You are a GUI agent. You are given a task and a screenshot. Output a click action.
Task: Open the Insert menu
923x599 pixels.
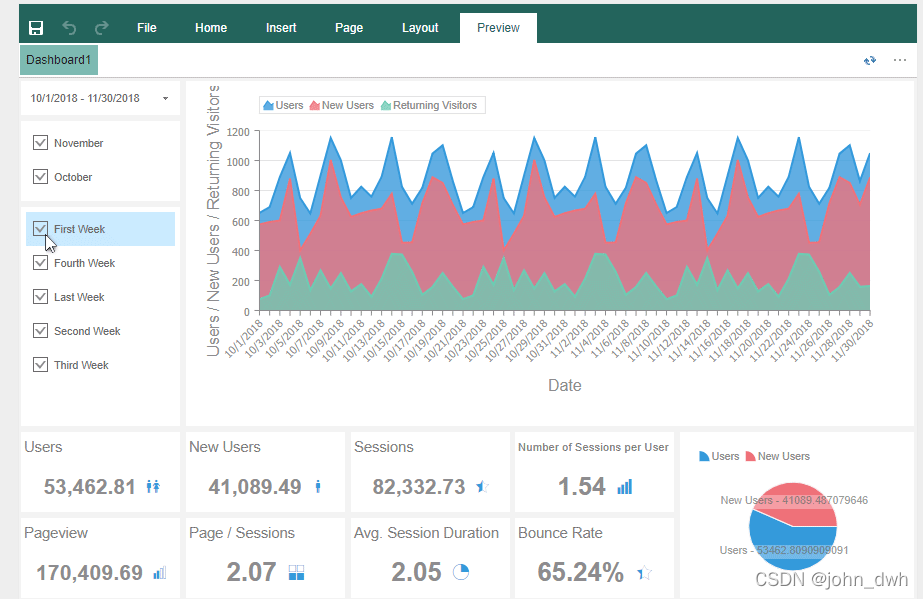tap(280, 27)
